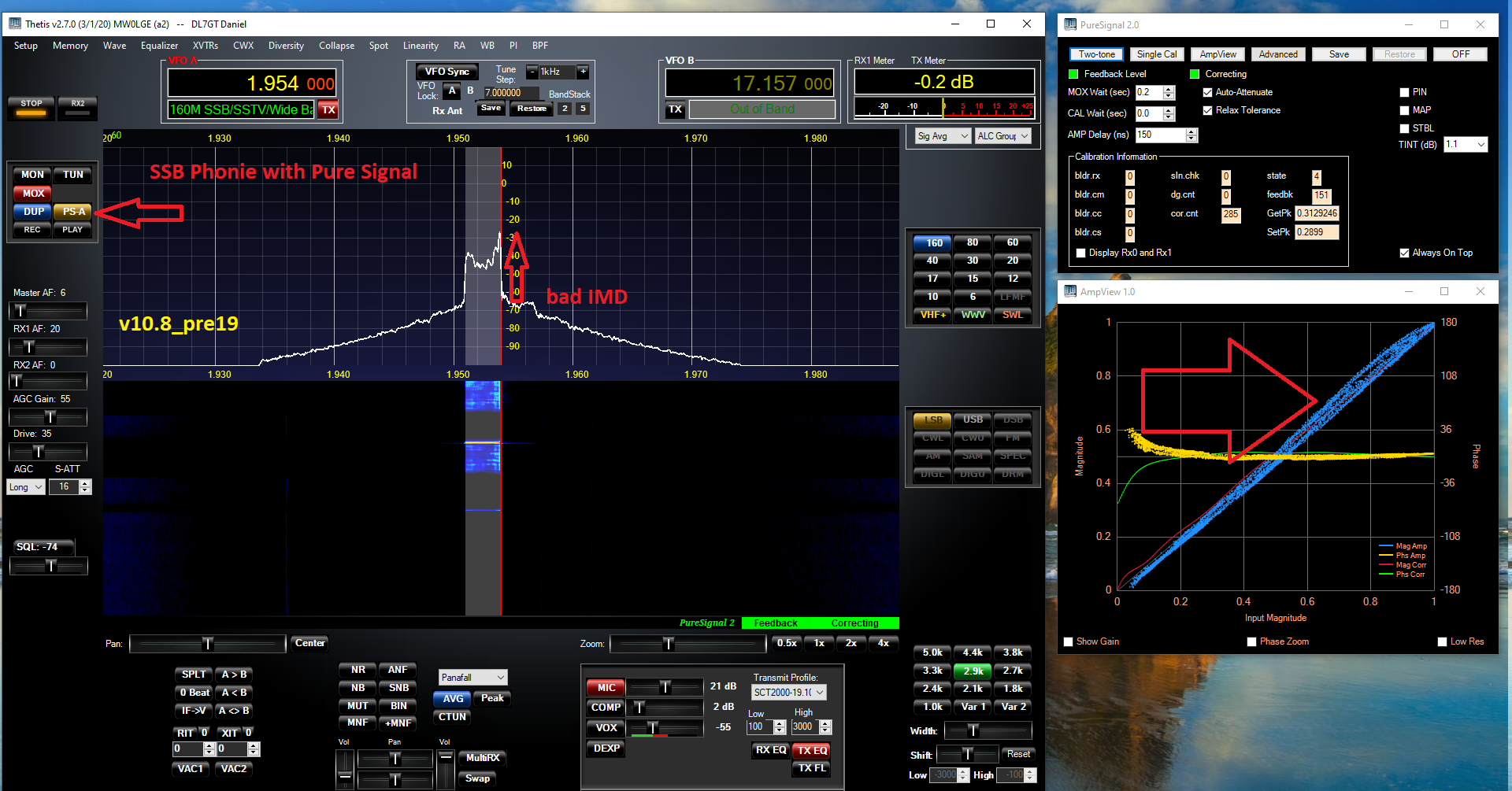Open the ALC Group TX meter dropdown
The height and width of the screenshot is (791, 1512).
[1002, 136]
